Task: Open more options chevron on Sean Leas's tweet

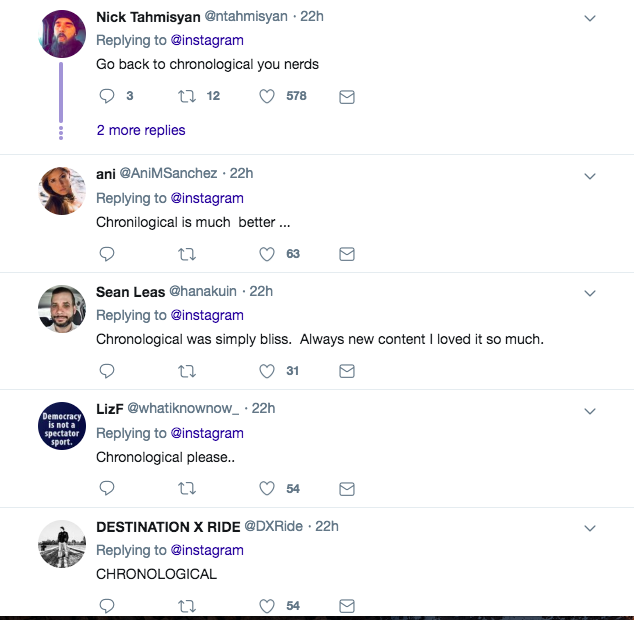Action: tap(590, 293)
